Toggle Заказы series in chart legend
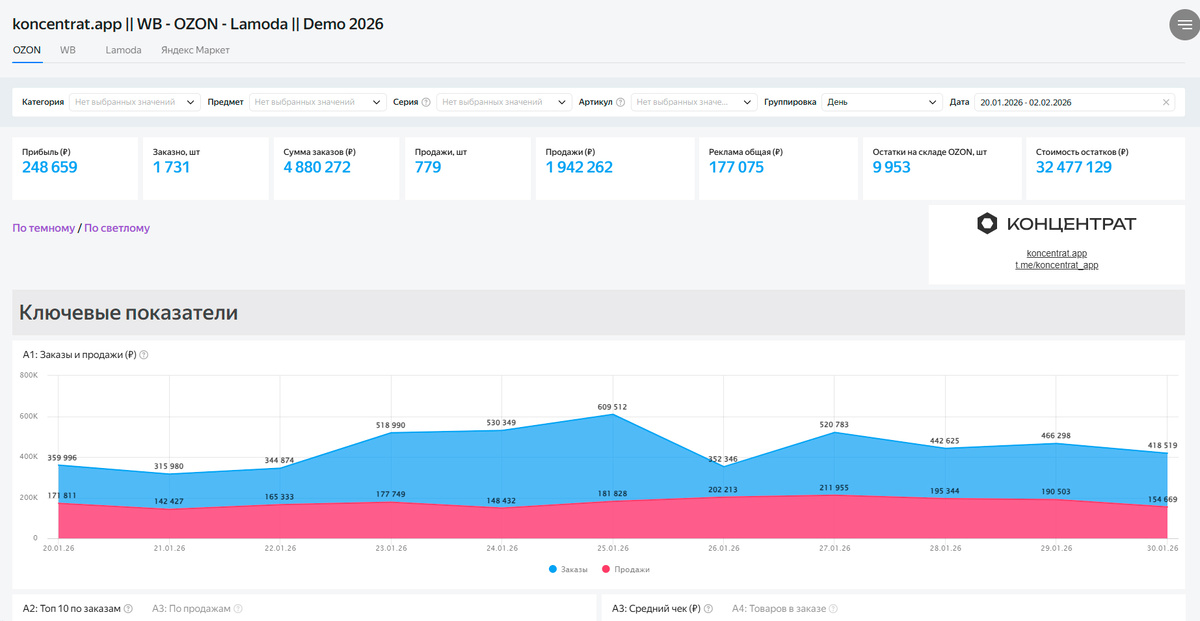 tap(568, 569)
